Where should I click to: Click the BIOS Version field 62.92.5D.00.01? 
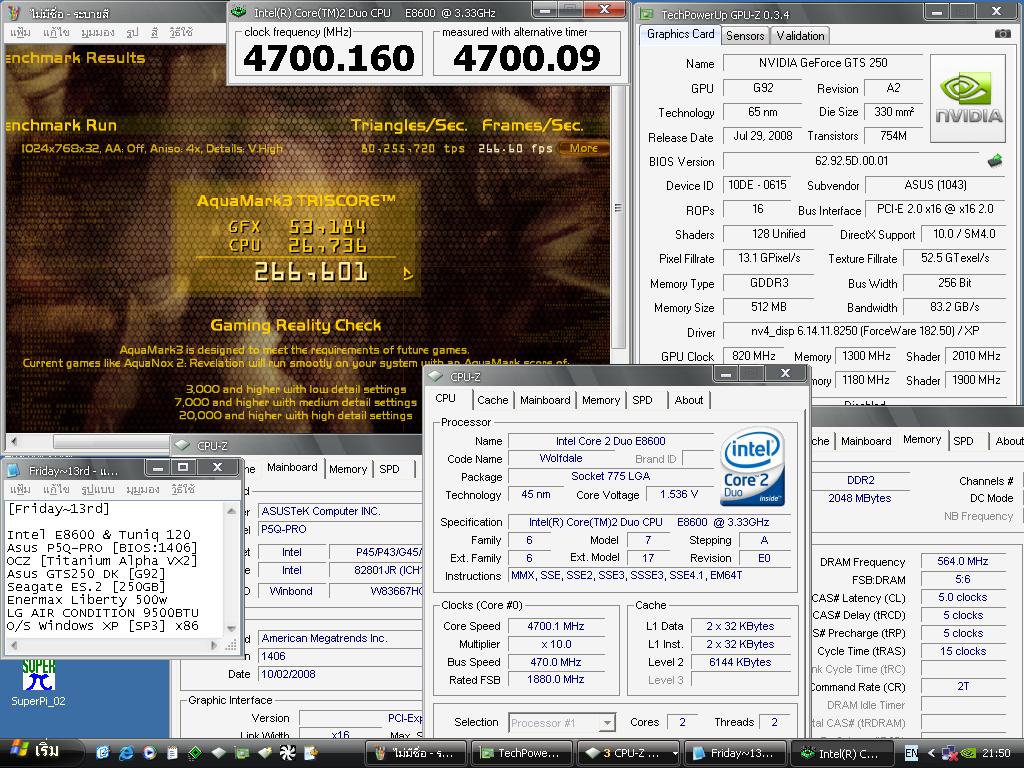(x=852, y=161)
